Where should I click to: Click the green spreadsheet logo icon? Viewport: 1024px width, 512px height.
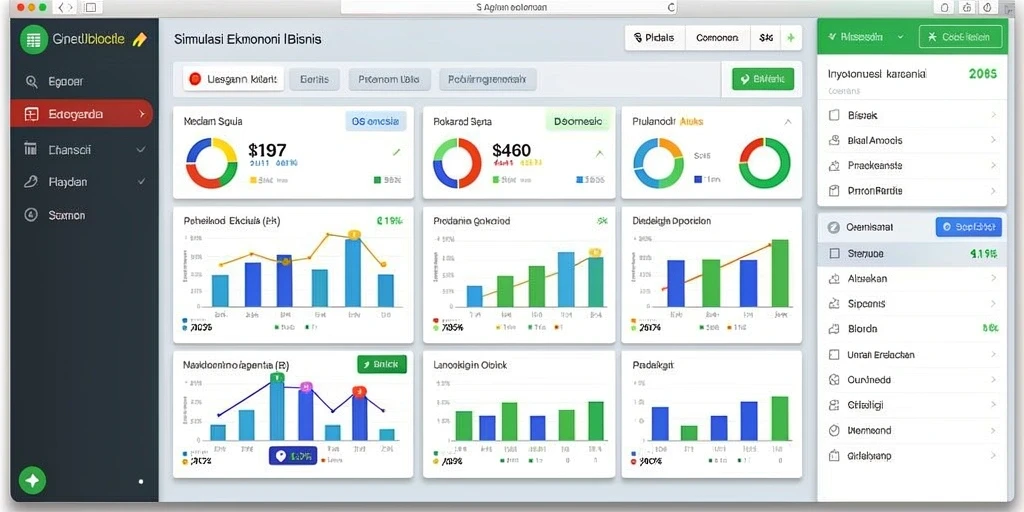pos(33,40)
